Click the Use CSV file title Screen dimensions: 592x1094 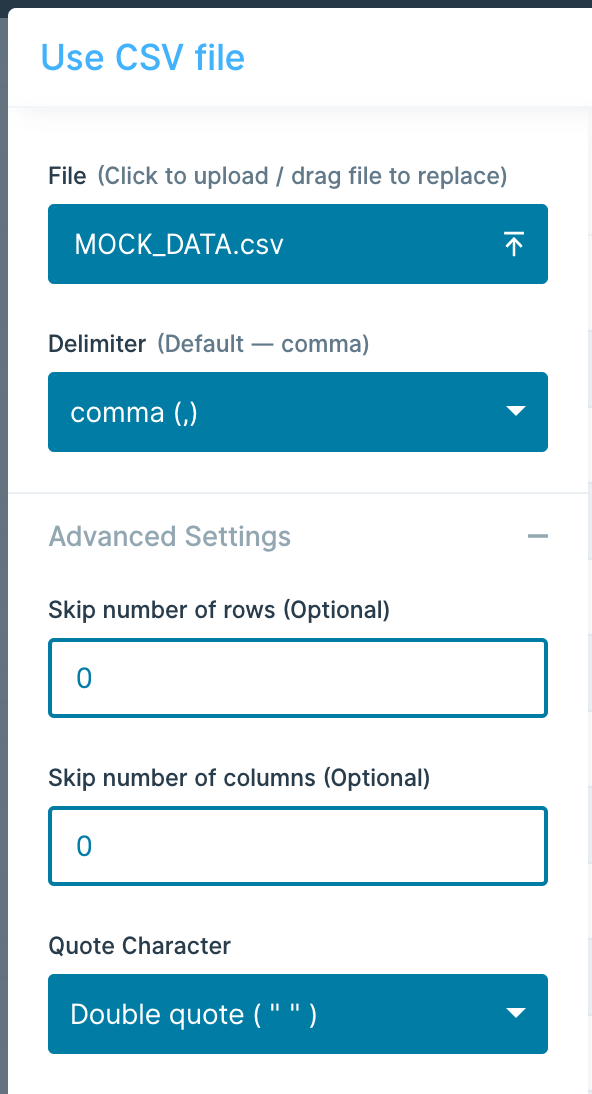pos(143,57)
